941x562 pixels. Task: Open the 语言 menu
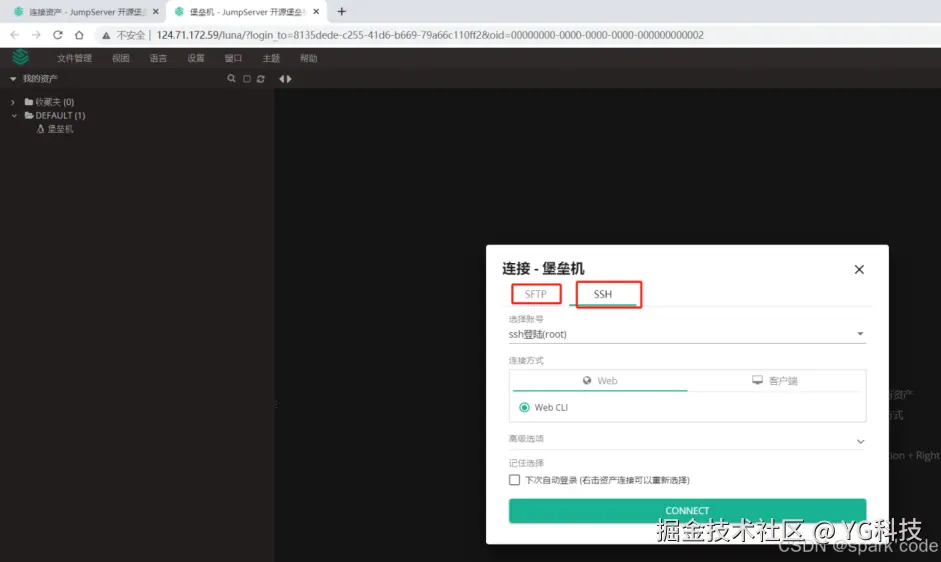click(158, 58)
